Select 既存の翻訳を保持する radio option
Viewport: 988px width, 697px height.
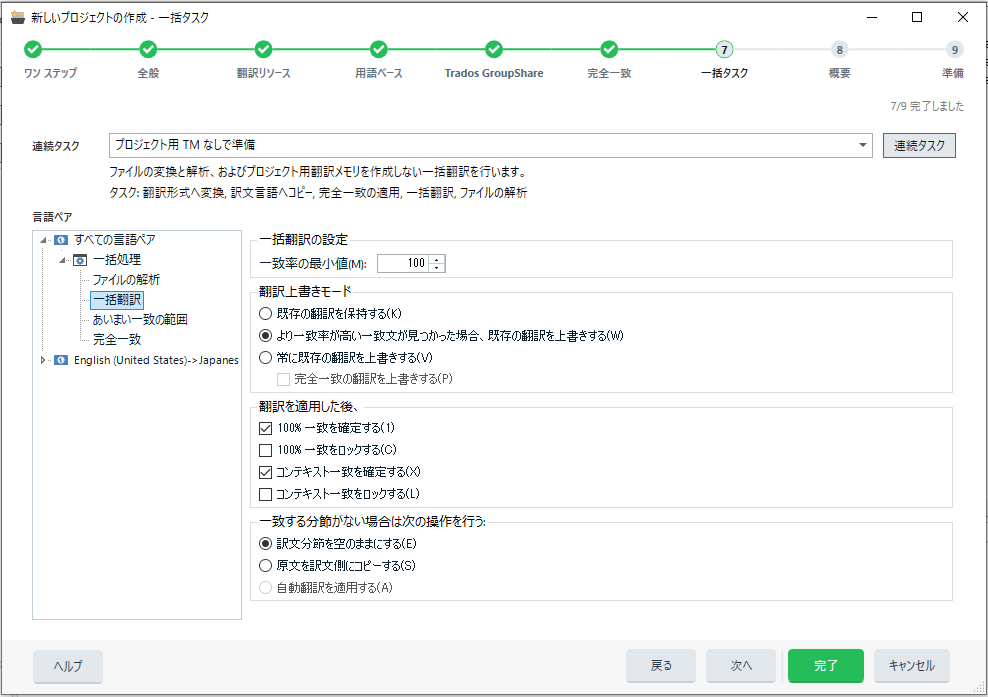pos(266,313)
